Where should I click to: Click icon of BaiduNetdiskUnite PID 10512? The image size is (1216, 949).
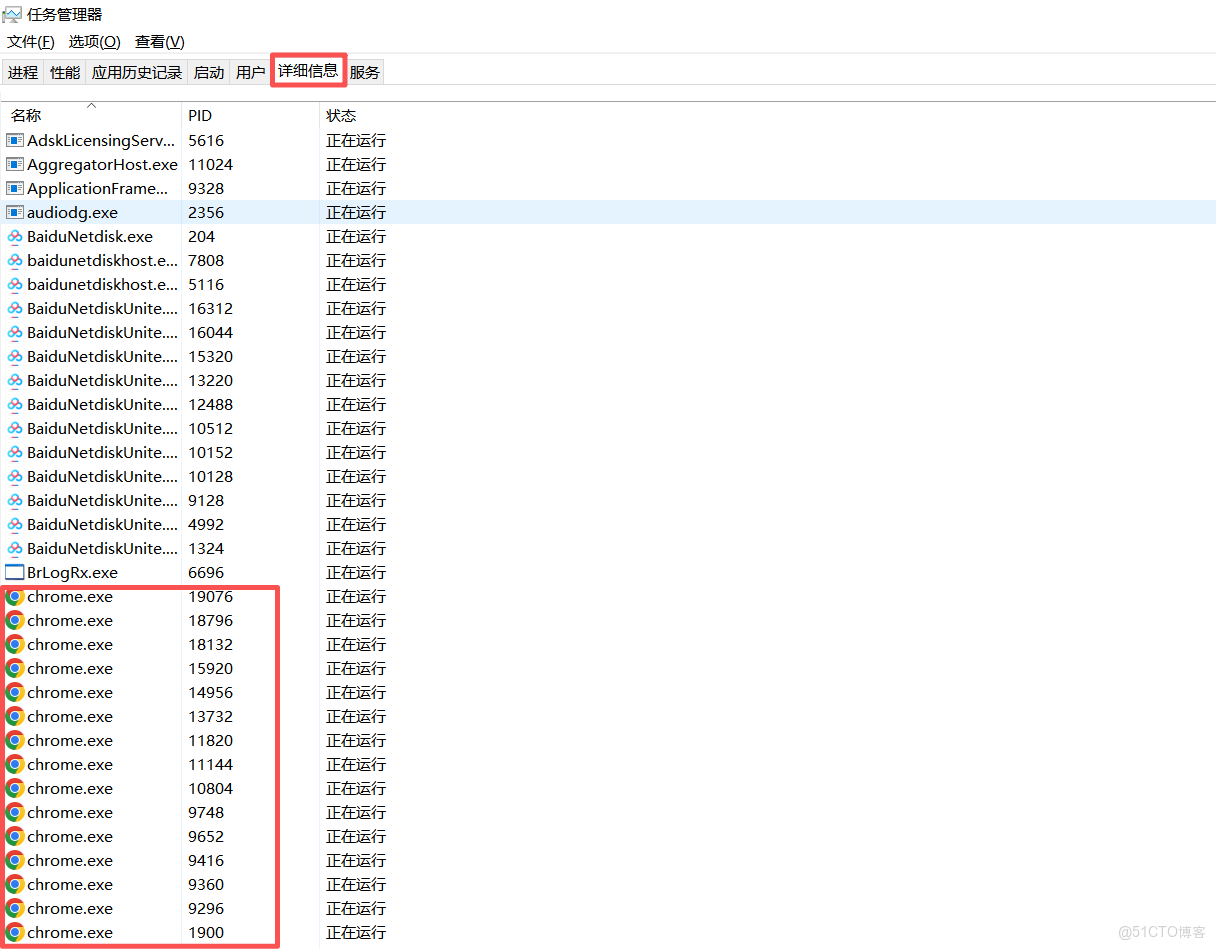(15, 429)
